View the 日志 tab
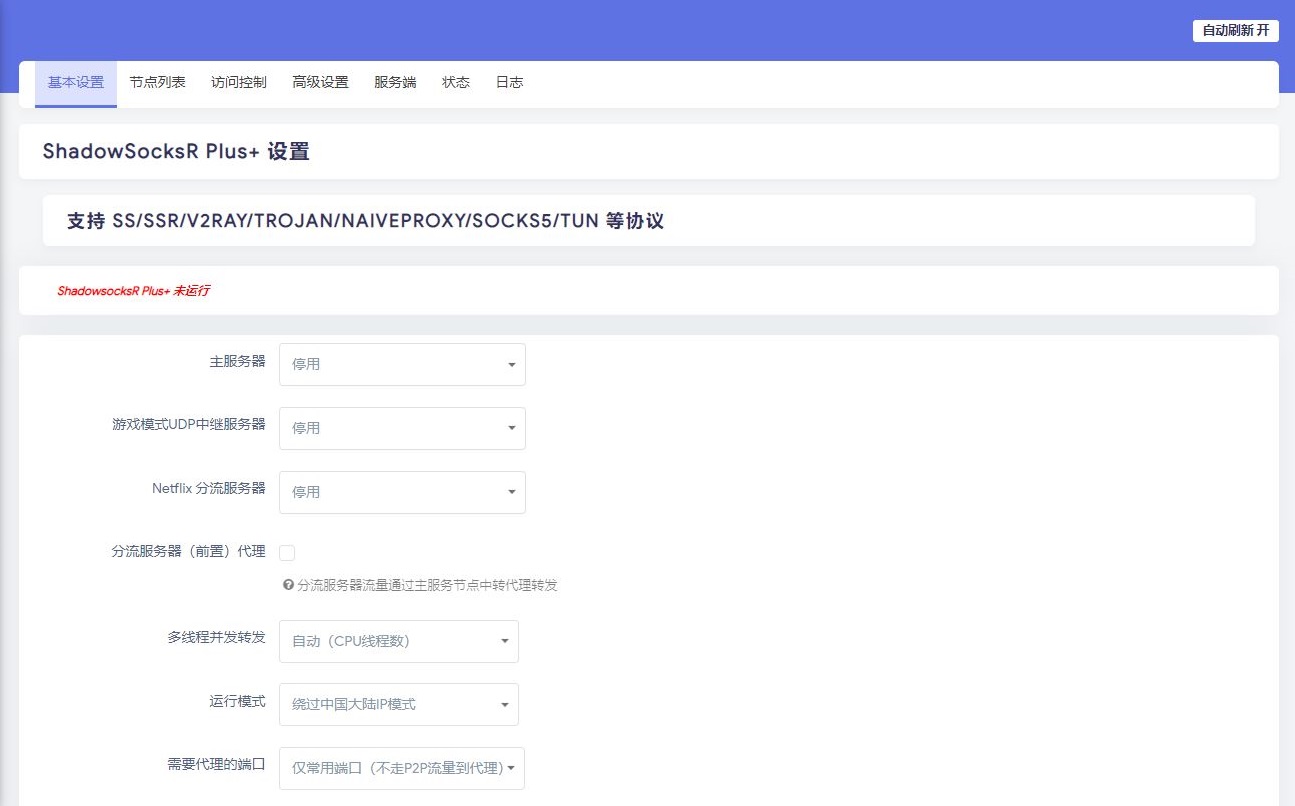The width and height of the screenshot is (1295, 806). (509, 83)
